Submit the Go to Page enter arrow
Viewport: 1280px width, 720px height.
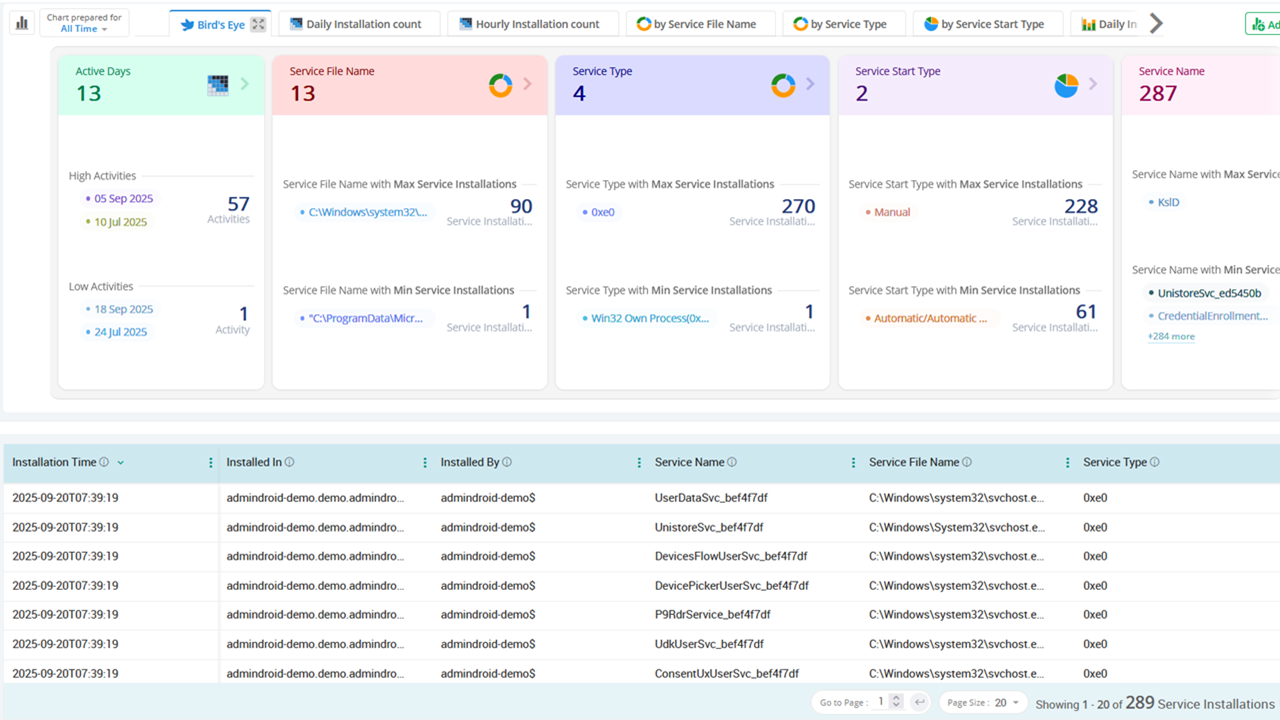(x=920, y=702)
